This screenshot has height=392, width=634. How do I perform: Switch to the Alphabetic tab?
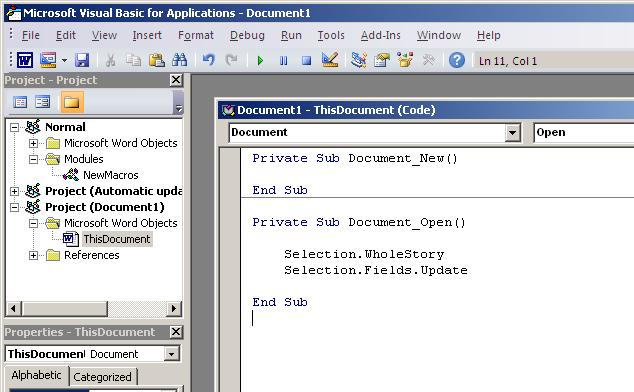[36, 376]
